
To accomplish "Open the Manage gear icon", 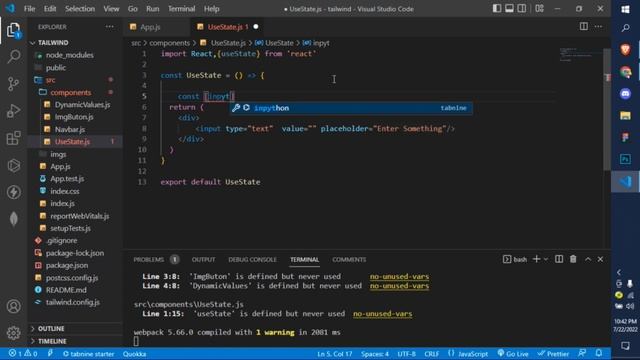I will coord(13,333).
